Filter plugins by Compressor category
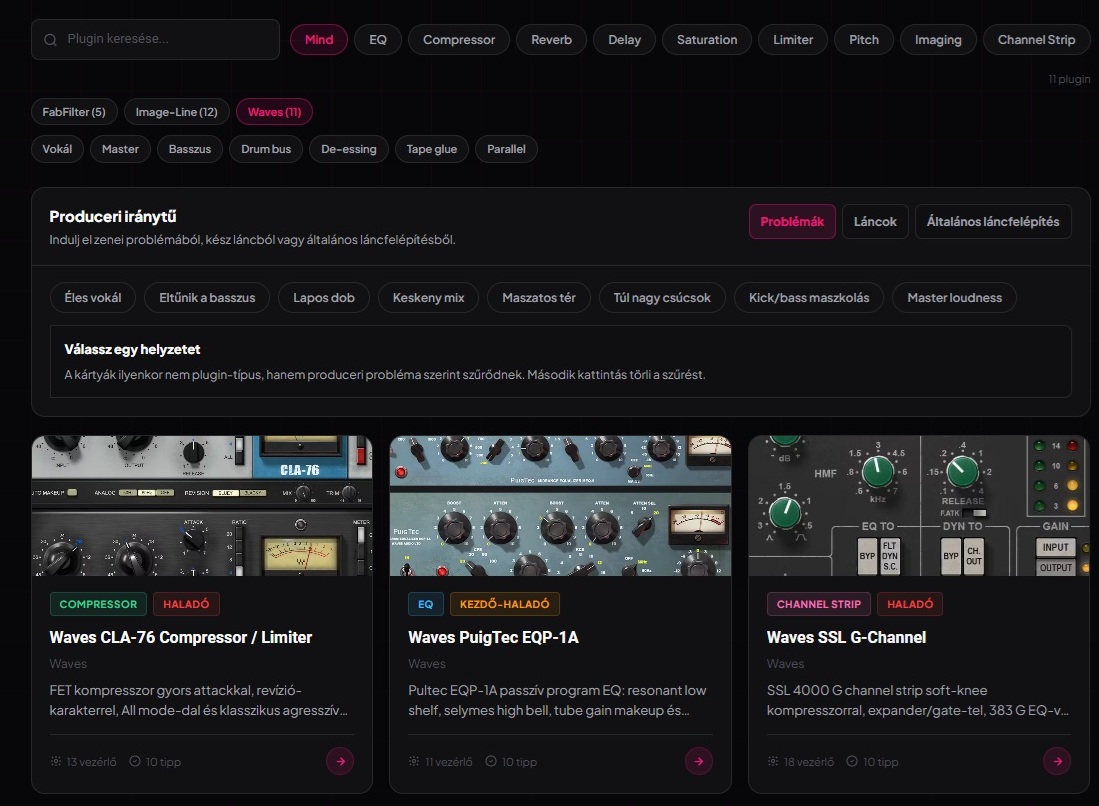This screenshot has height=806, width=1099. click(x=458, y=40)
